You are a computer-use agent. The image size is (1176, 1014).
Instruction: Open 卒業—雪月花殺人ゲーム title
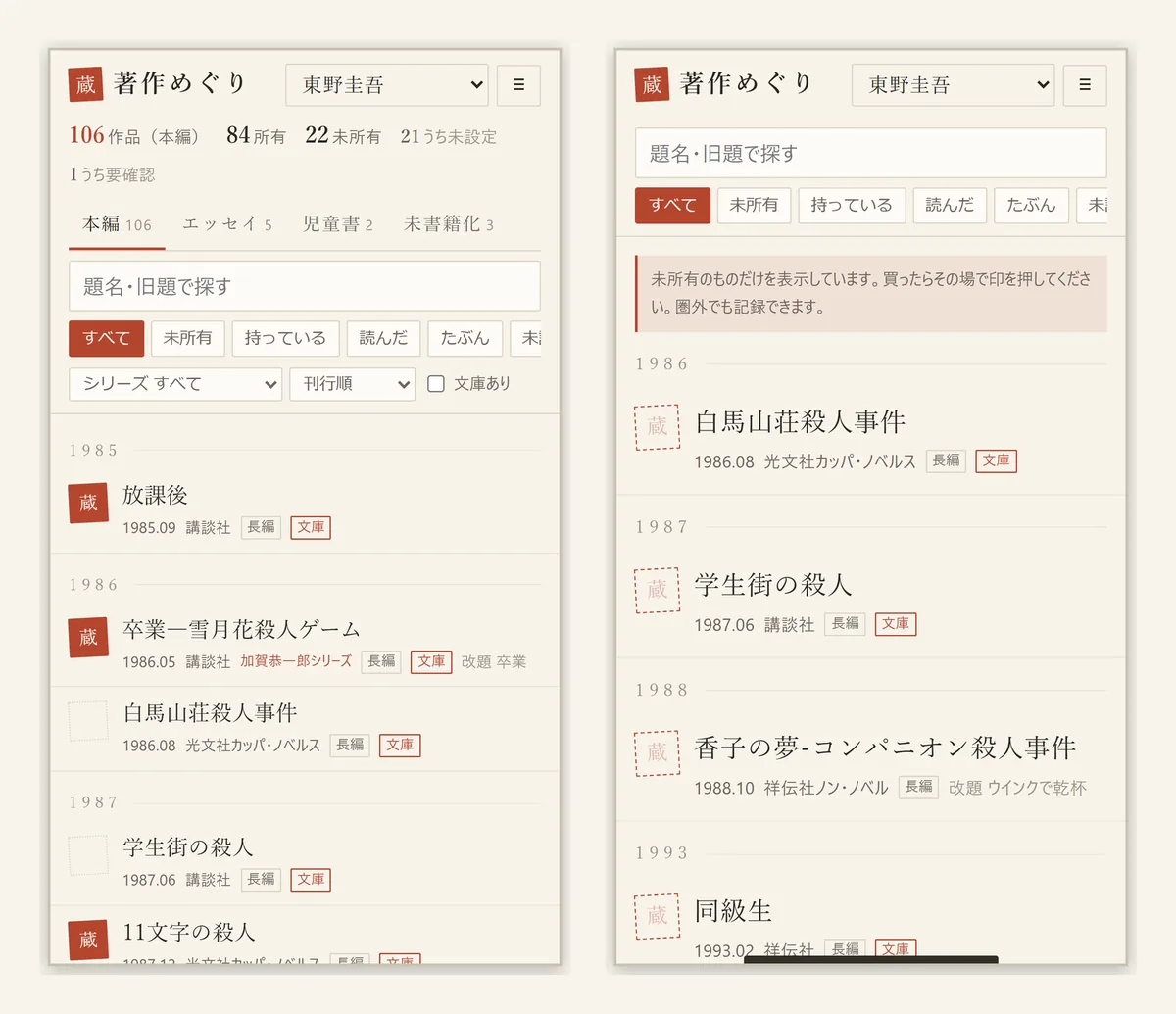(241, 630)
